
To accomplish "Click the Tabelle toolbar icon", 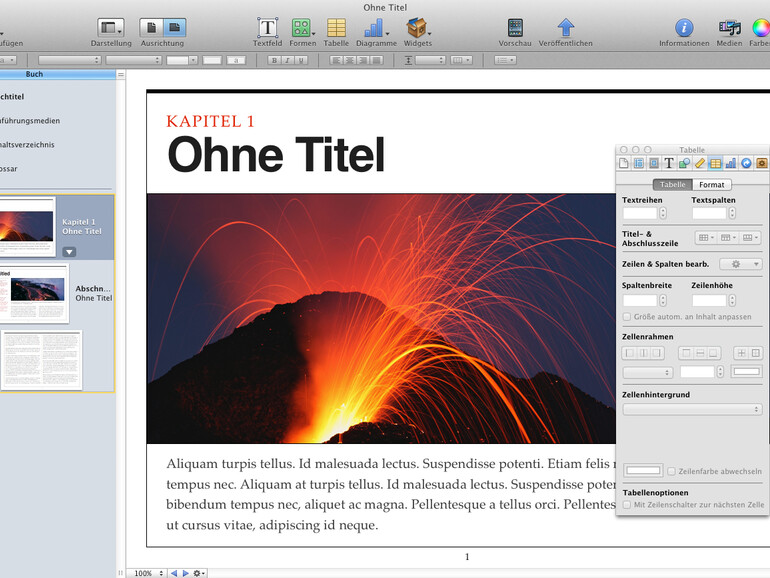I will [x=336, y=28].
